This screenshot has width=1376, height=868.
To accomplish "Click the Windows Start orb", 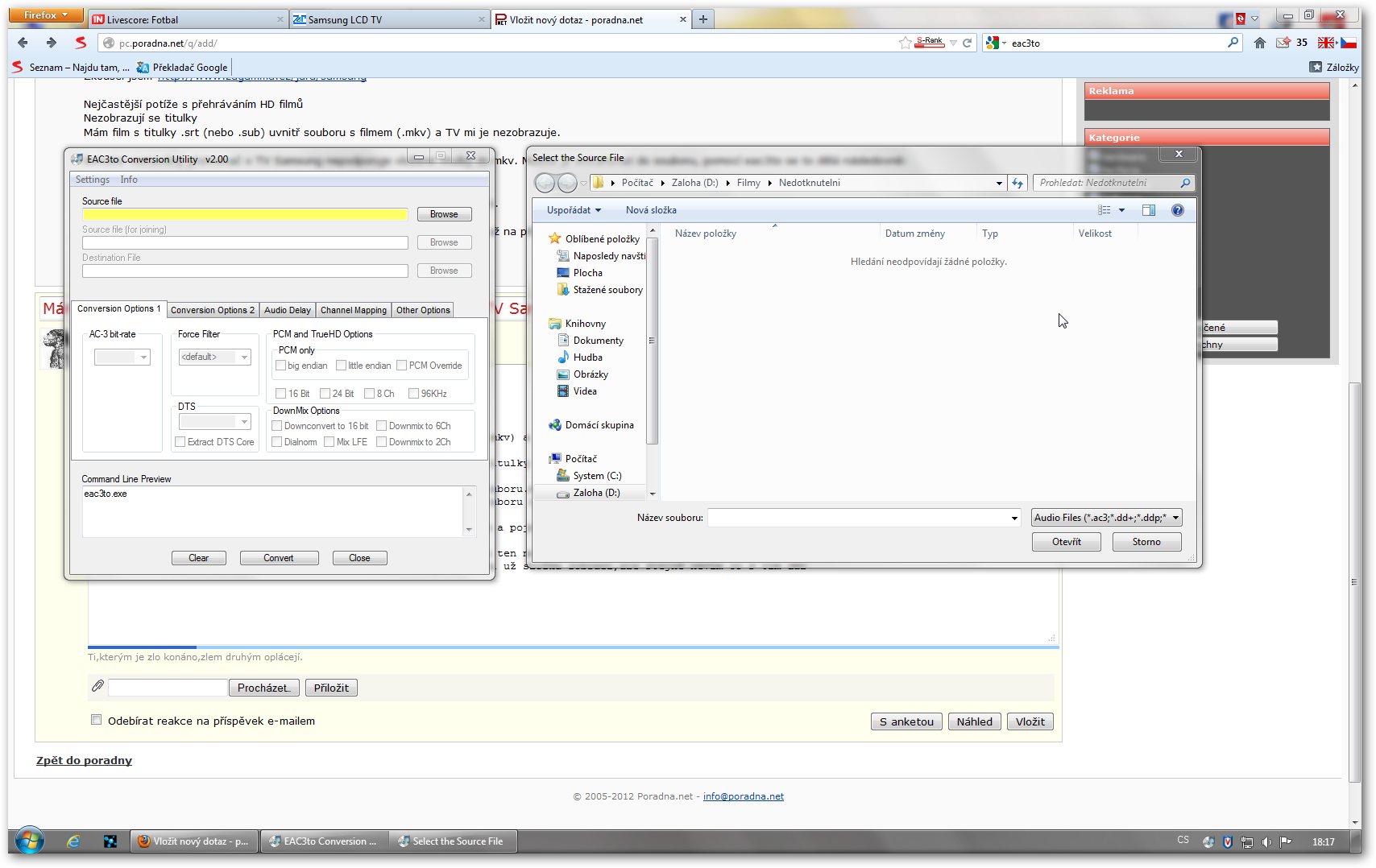I will tap(30, 841).
